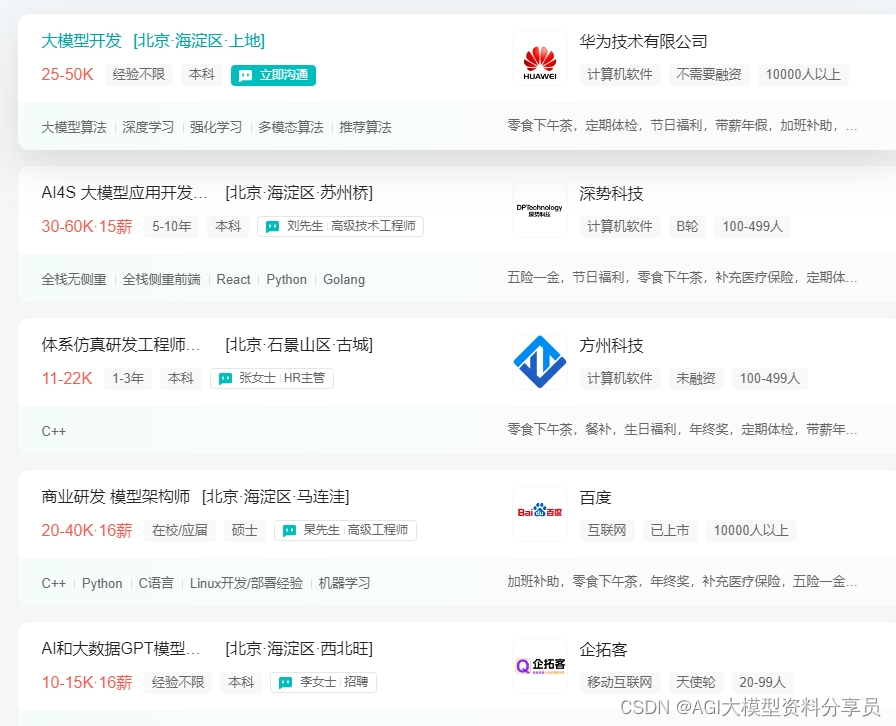The height and width of the screenshot is (726, 896).
Task: Open the AI和大数据GPT模型 job link
Action: pos(121,649)
